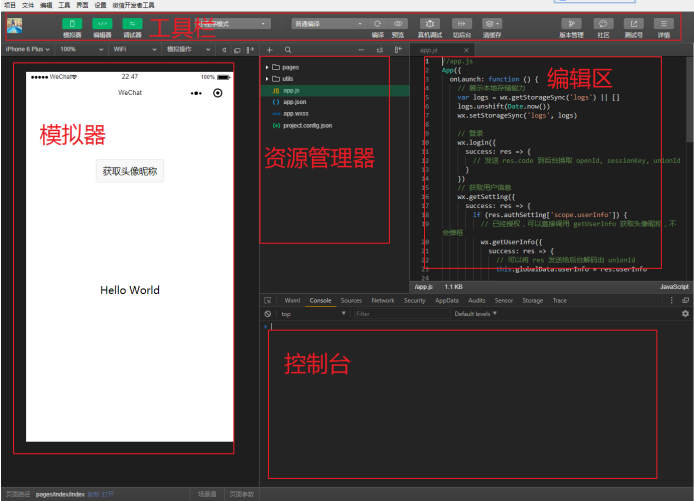
Task: Open the 普通编译 compile mode dropdown
Action: (328, 24)
